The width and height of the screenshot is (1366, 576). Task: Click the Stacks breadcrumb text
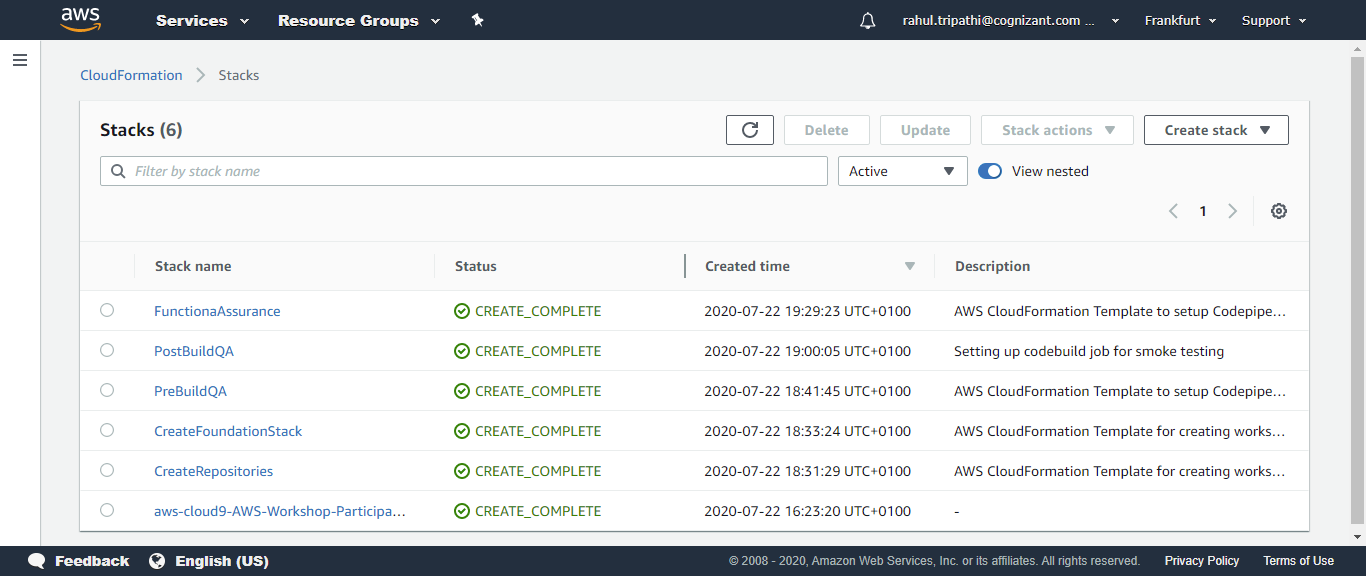pyautogui.click(x=239, y=75)
